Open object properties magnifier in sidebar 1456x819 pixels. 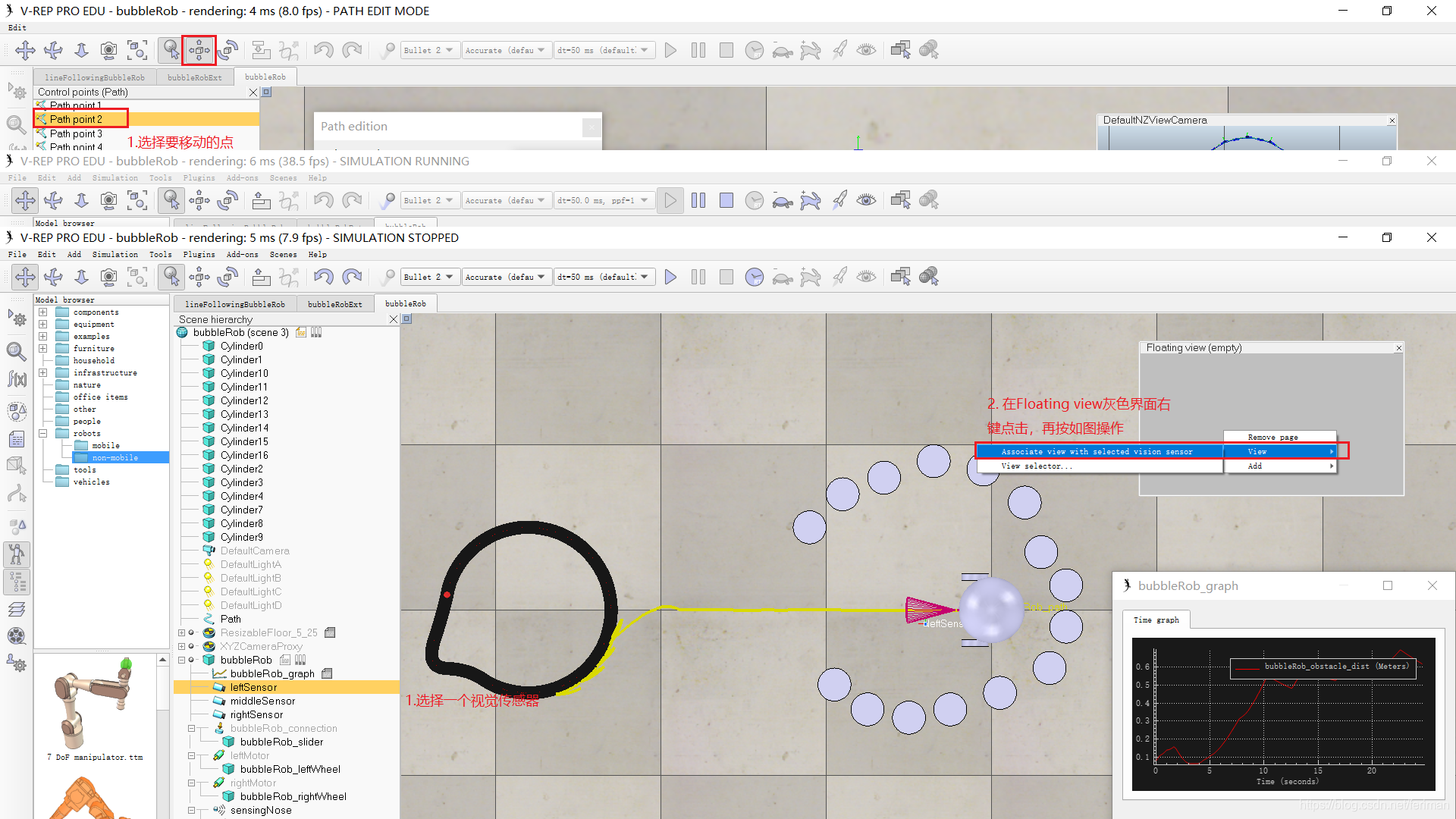point(17,350)
